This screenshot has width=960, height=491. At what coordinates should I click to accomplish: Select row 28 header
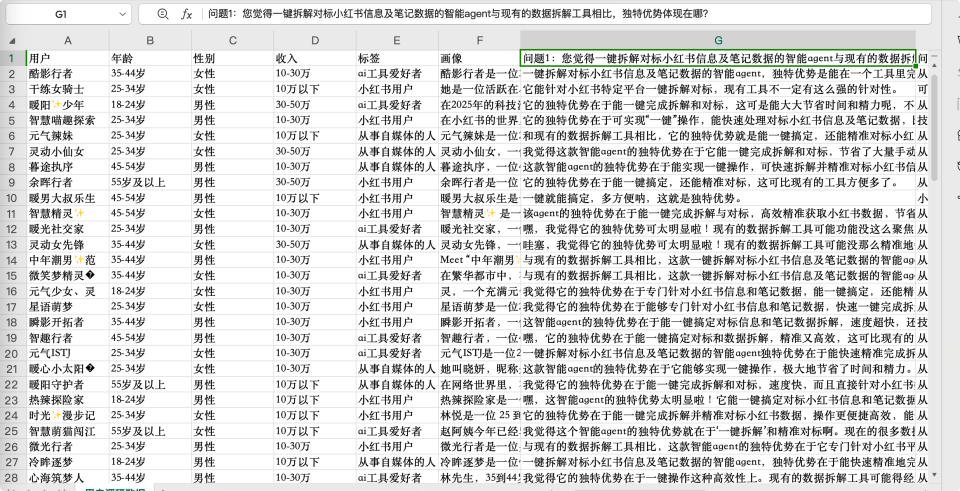13,478
